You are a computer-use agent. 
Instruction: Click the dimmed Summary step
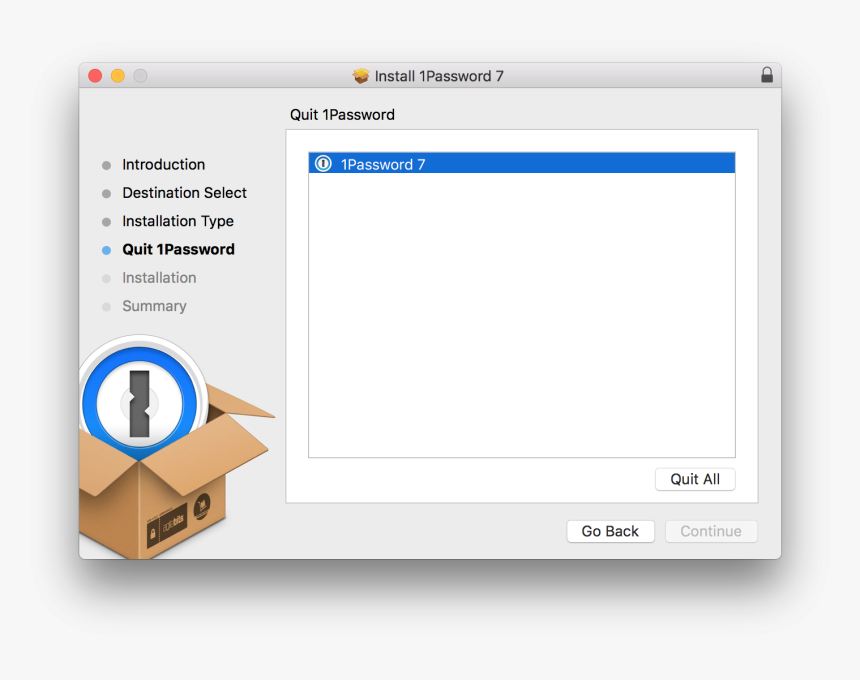pyautogui.click(x=154, y=306)
